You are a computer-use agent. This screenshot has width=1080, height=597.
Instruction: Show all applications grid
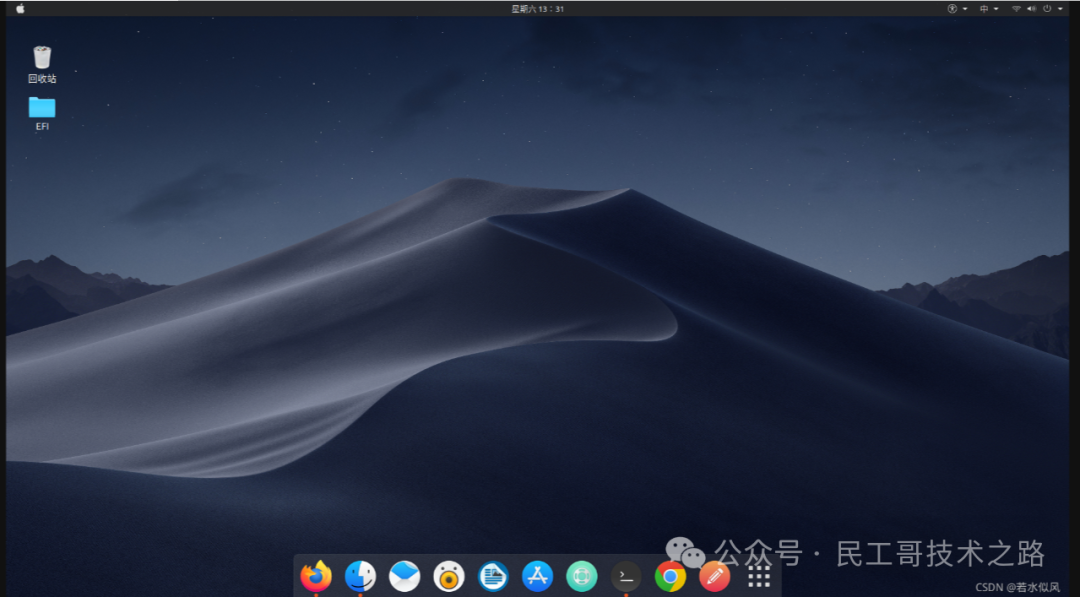coord(758,576)
